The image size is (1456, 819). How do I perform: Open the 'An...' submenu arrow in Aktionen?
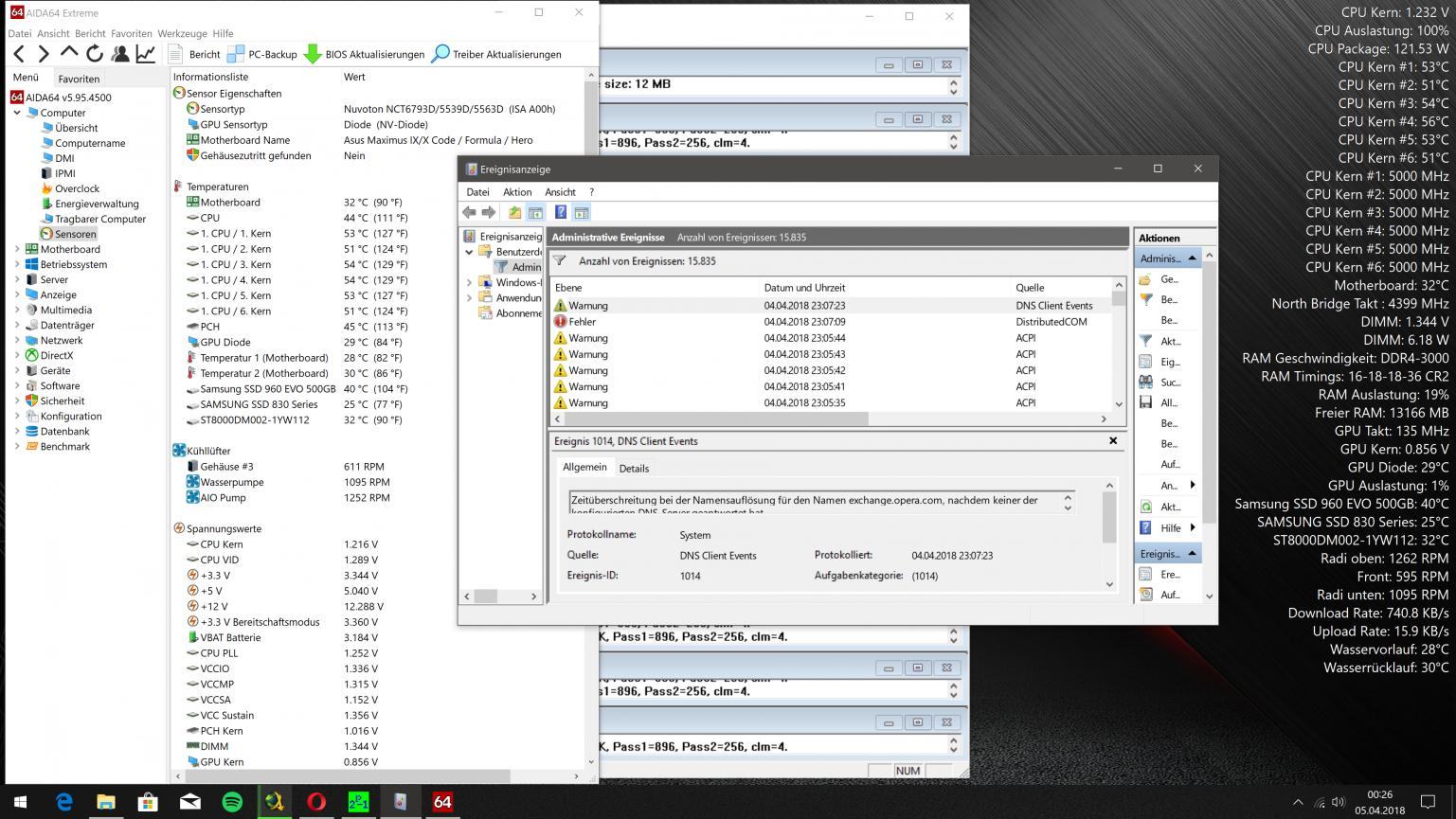pyautogui.click(x=1193, y=485)
